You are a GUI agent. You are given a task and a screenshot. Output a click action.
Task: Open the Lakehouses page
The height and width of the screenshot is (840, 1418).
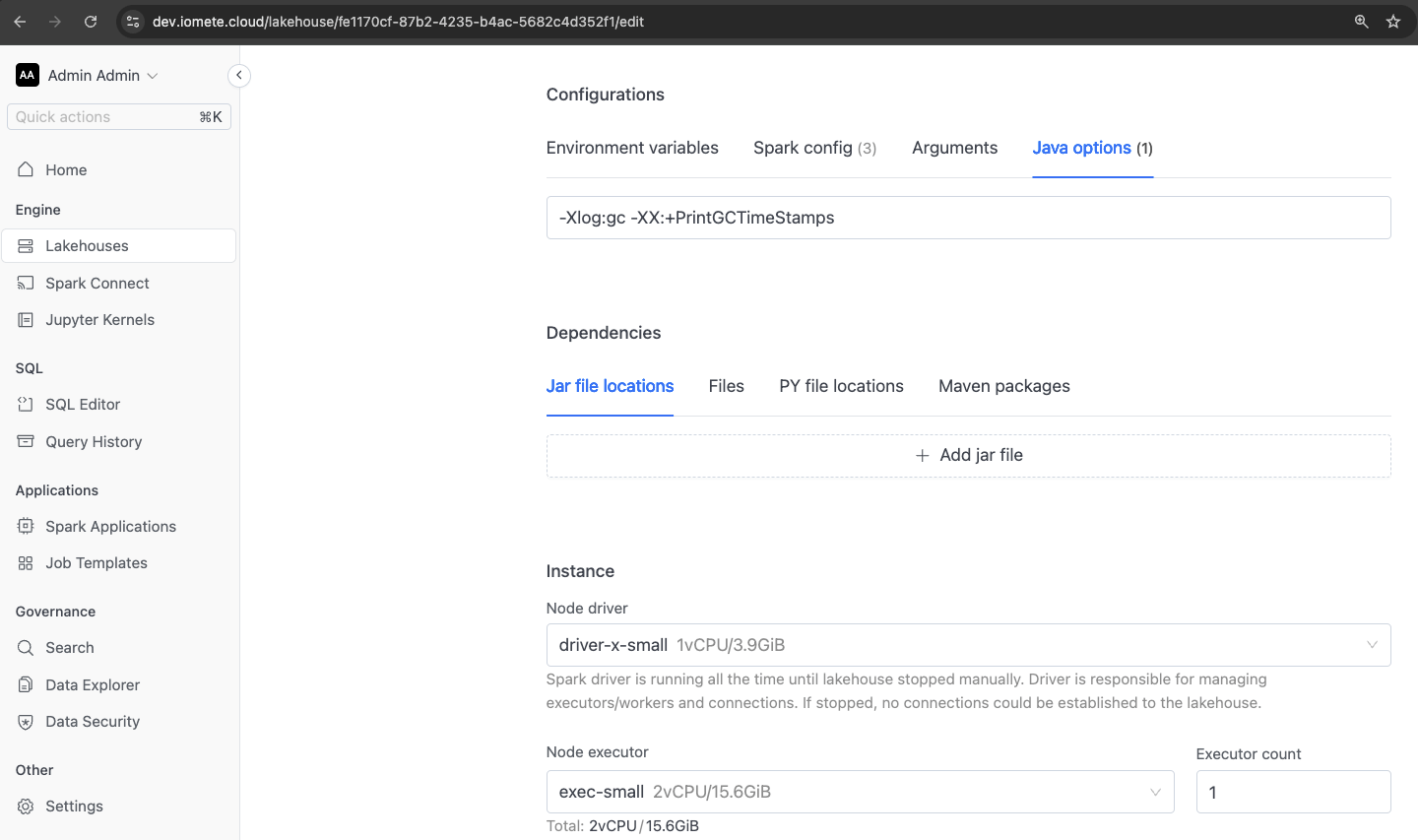119,246
